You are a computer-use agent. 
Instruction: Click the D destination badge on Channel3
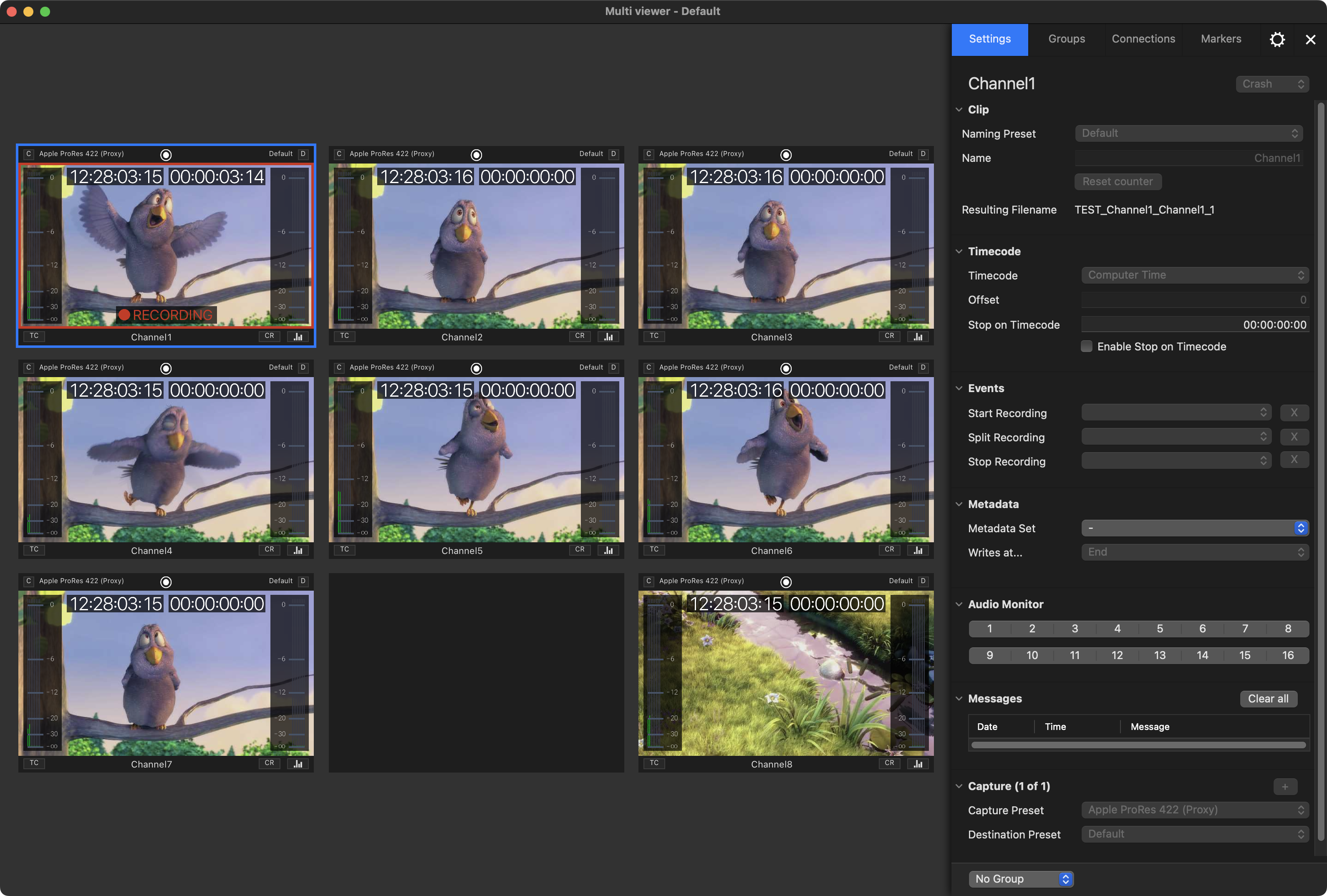923,154
